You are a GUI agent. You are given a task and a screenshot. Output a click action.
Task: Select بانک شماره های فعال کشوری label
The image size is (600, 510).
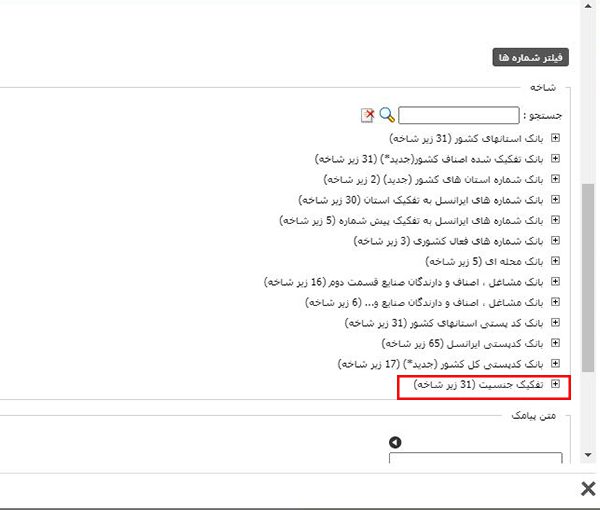pos(448,241)
